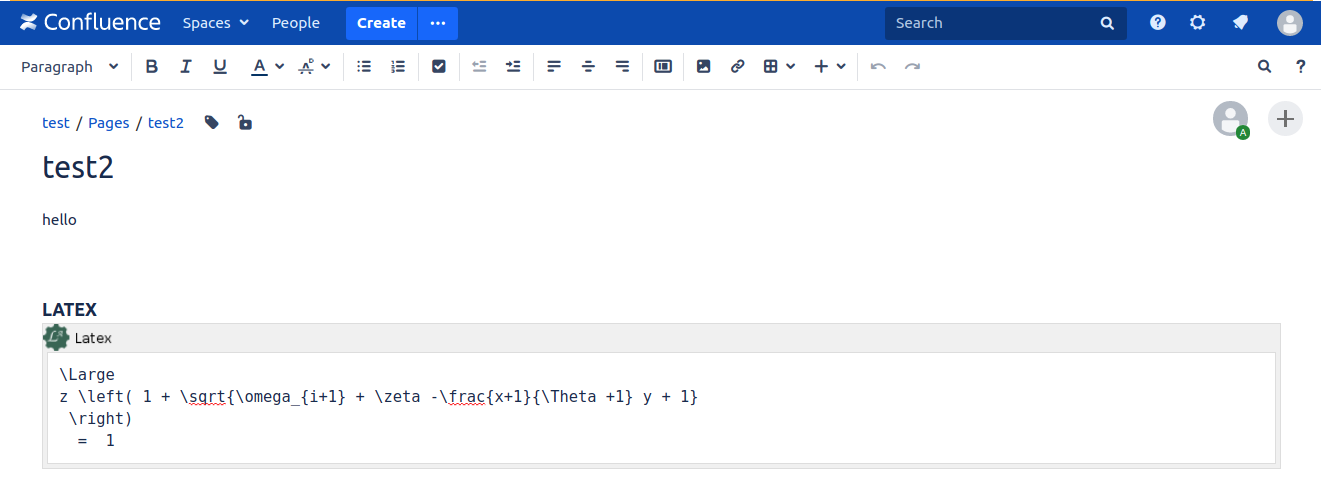Insert a task list checkbox
1321x497 pixels.
click(x=438, y=66)
